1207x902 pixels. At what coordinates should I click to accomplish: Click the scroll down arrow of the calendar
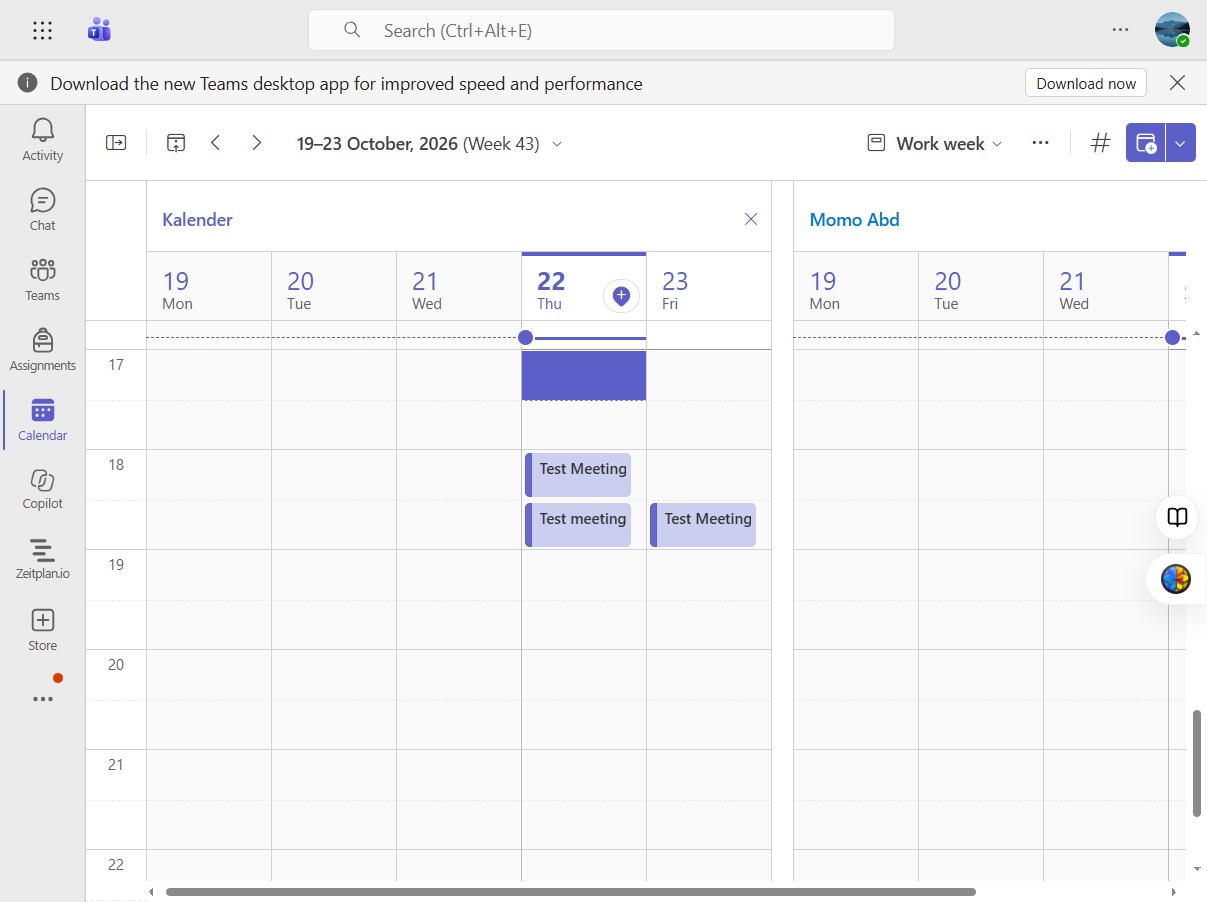pyautogui.click(x=1197, y=870)
